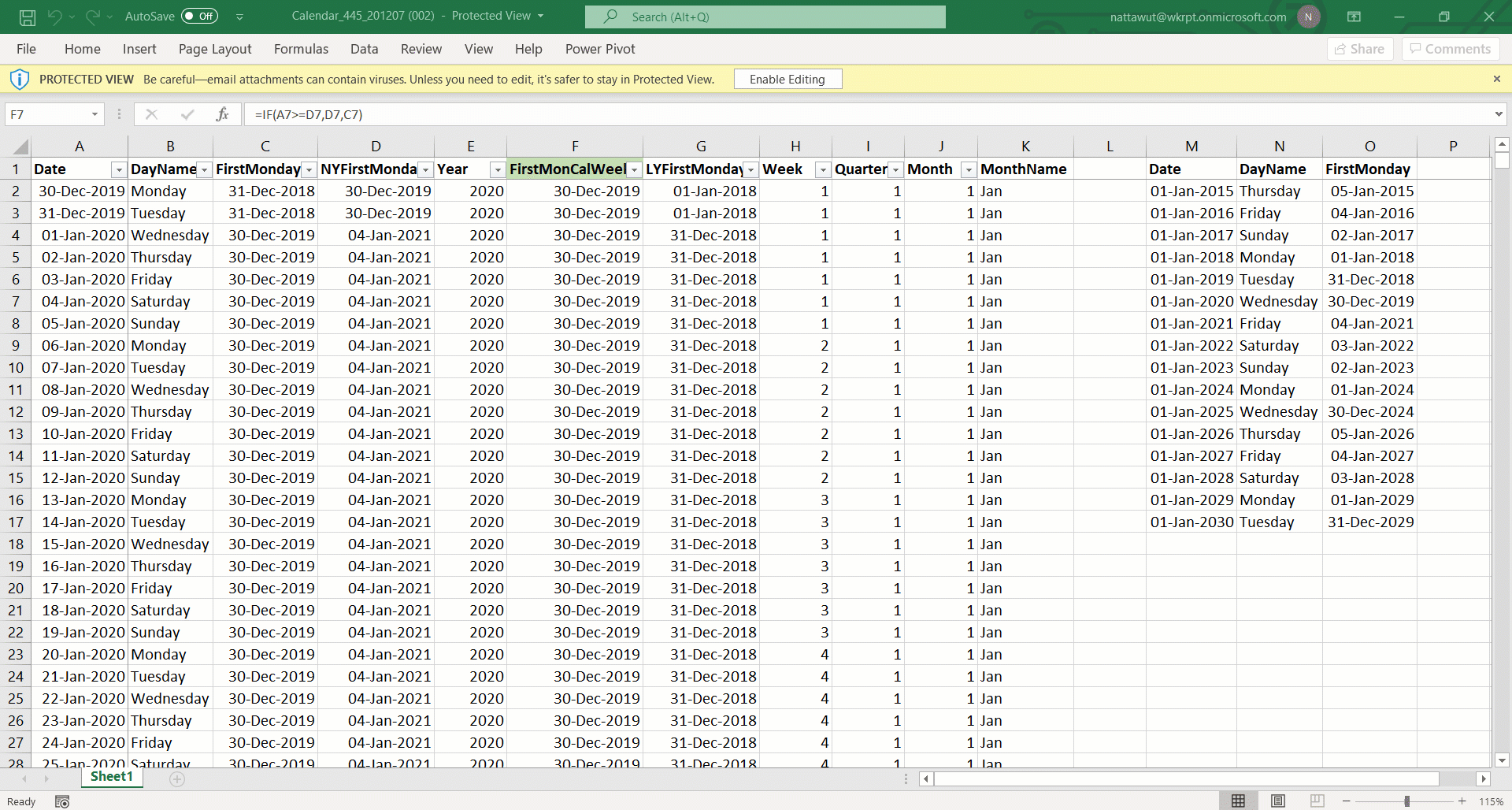Open the Week filter dropdown

[x=822, y=170]
